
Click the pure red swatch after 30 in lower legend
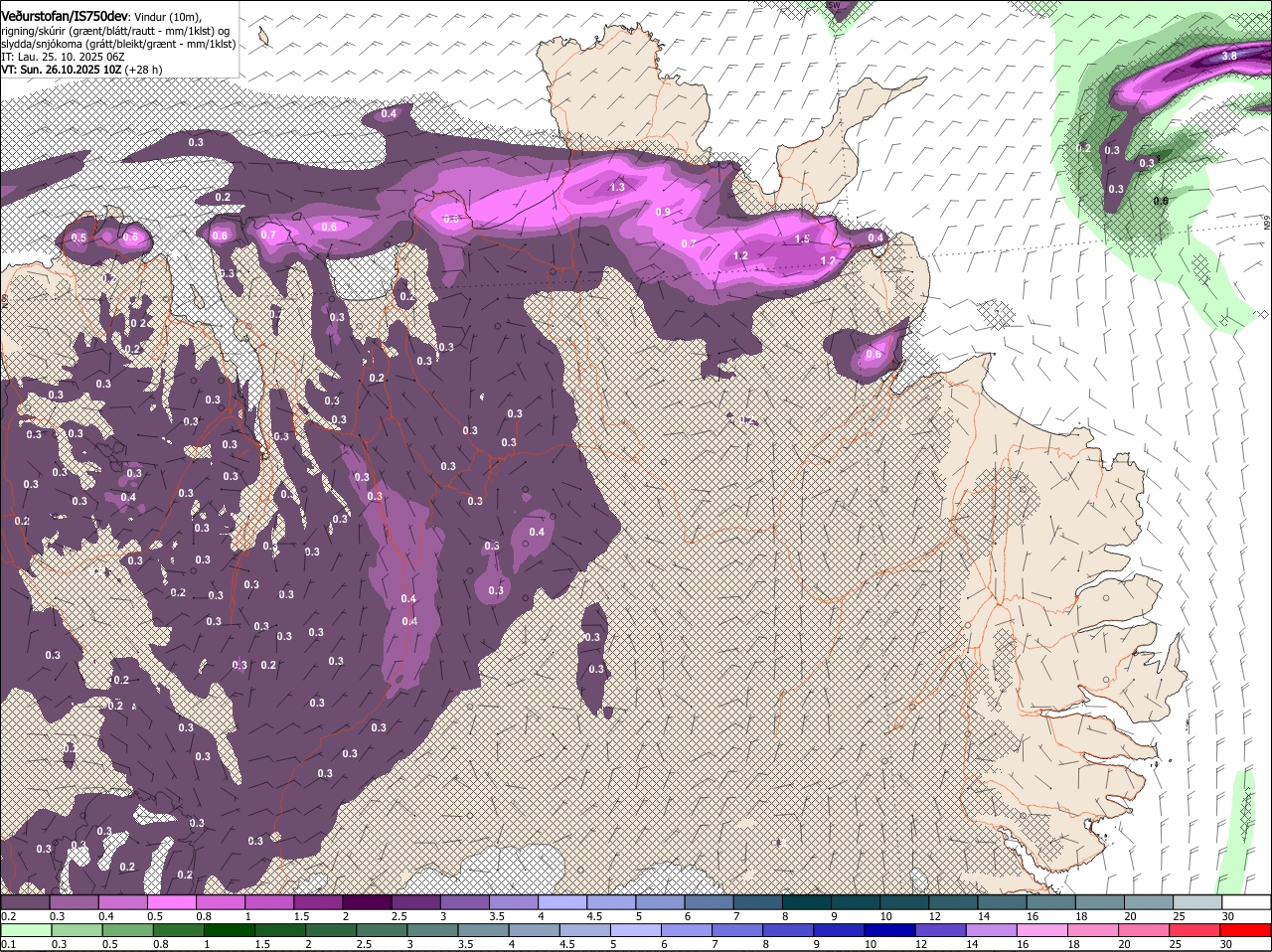(1247, 930)
